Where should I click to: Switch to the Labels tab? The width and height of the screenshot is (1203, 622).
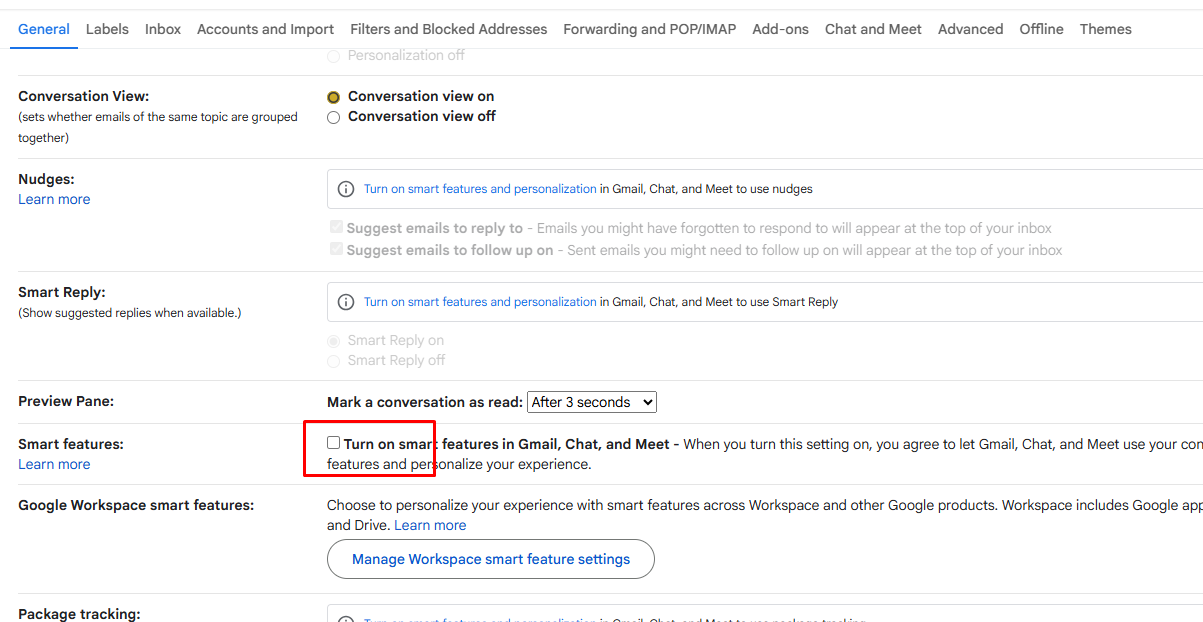click(x=107, y=29)
